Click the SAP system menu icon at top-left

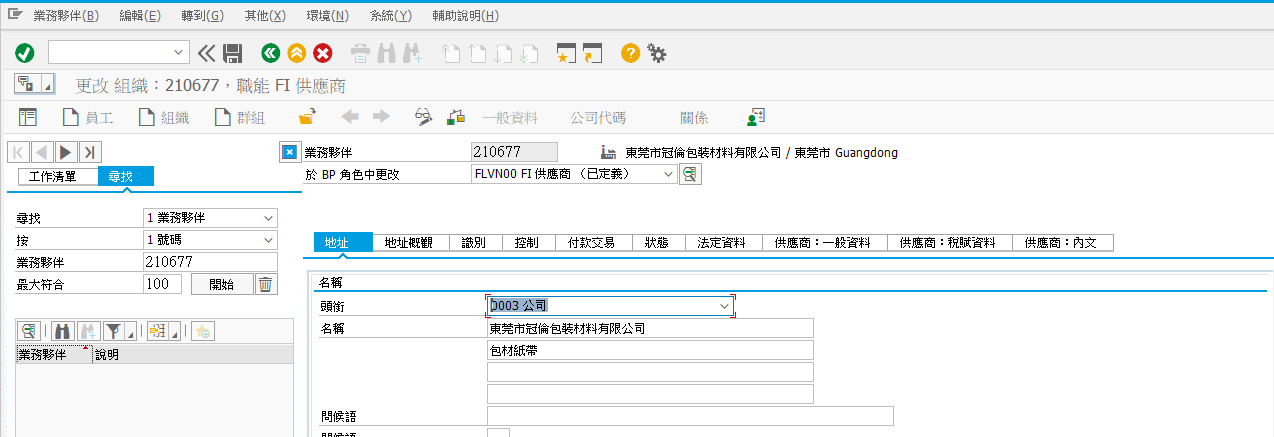tap(14, 15)
